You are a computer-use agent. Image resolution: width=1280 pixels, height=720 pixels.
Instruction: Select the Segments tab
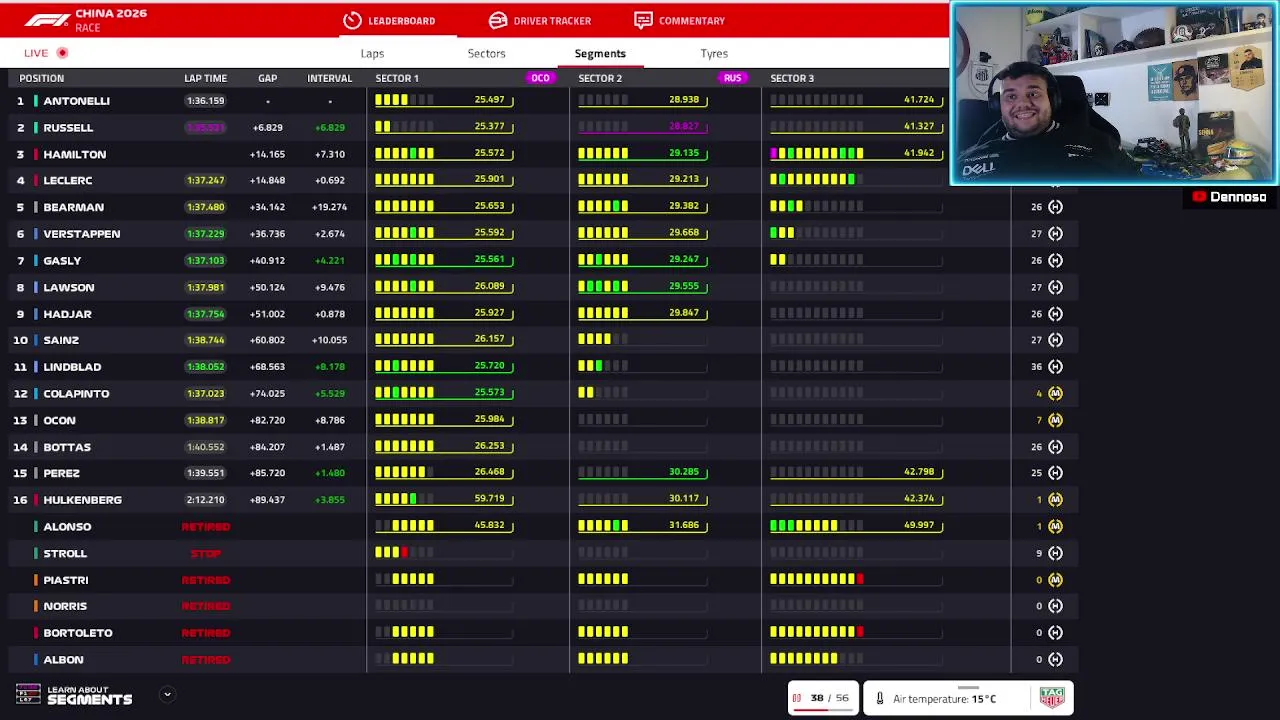point(600,53)
